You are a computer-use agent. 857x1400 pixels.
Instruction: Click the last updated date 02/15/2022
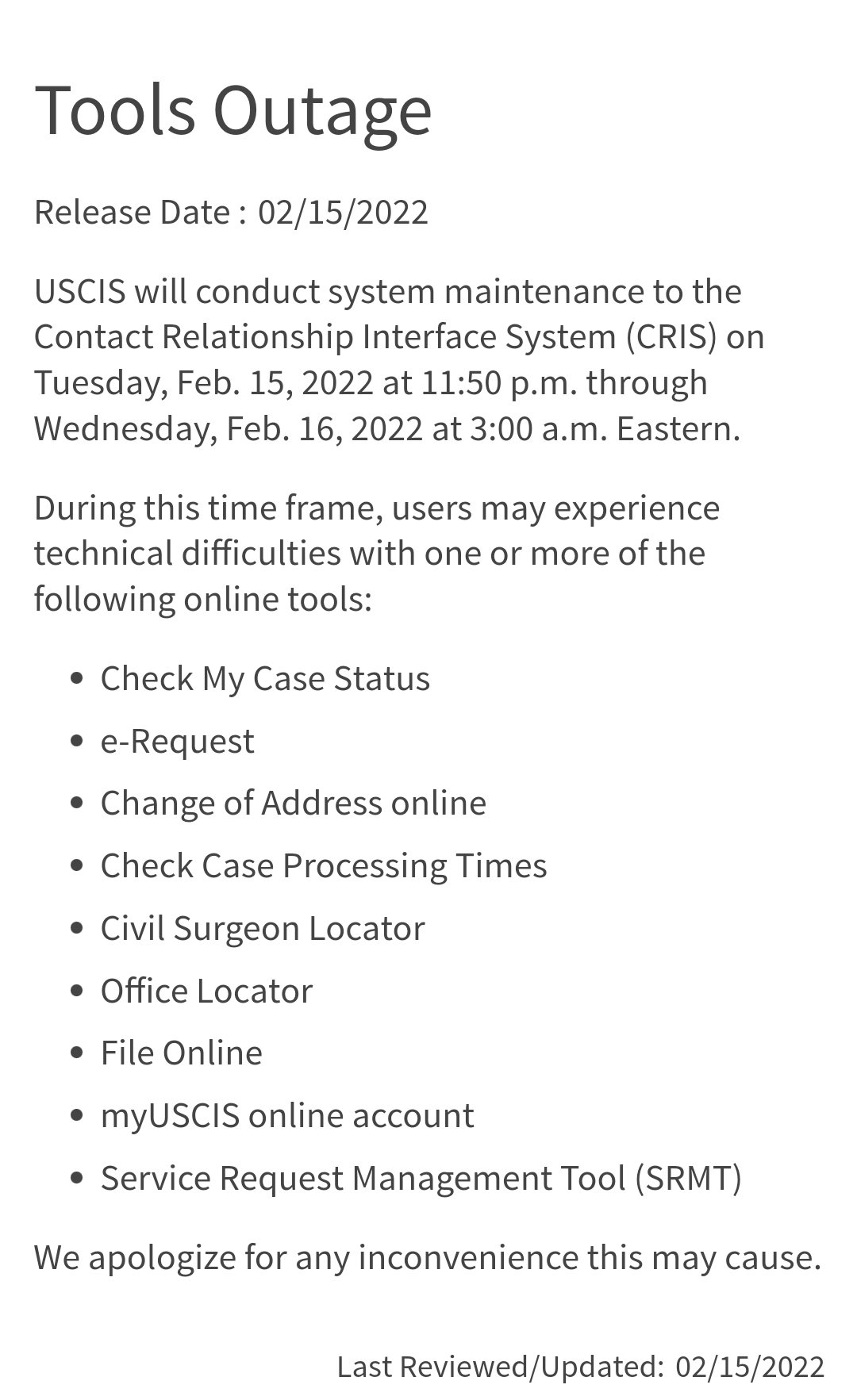[x=750, y=1367]
